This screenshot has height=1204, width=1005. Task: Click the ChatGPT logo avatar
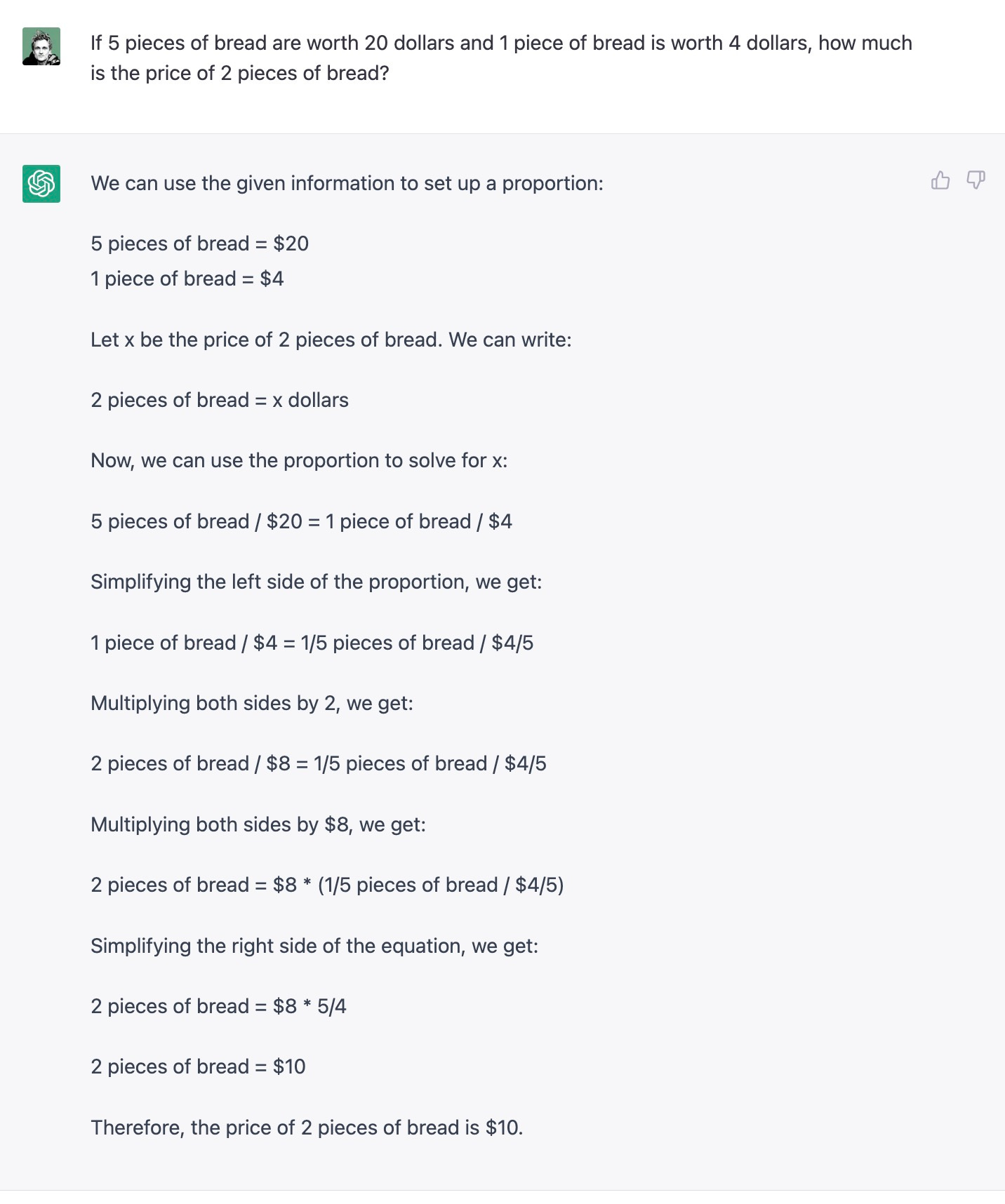pos(41,184)
